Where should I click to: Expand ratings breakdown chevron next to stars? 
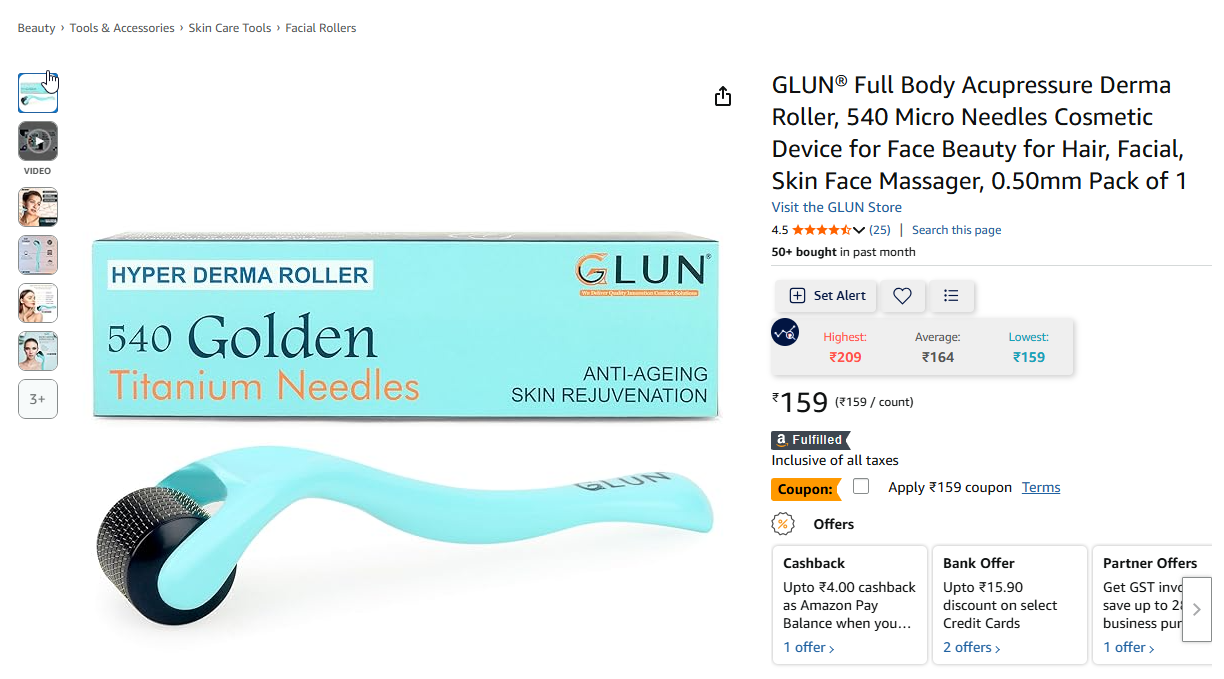click(858, 230)
